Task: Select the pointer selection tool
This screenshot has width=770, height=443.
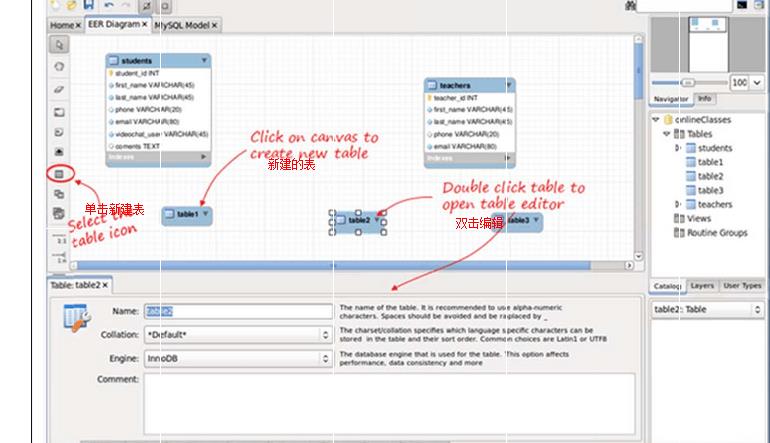Action: [x=59, y=45]
